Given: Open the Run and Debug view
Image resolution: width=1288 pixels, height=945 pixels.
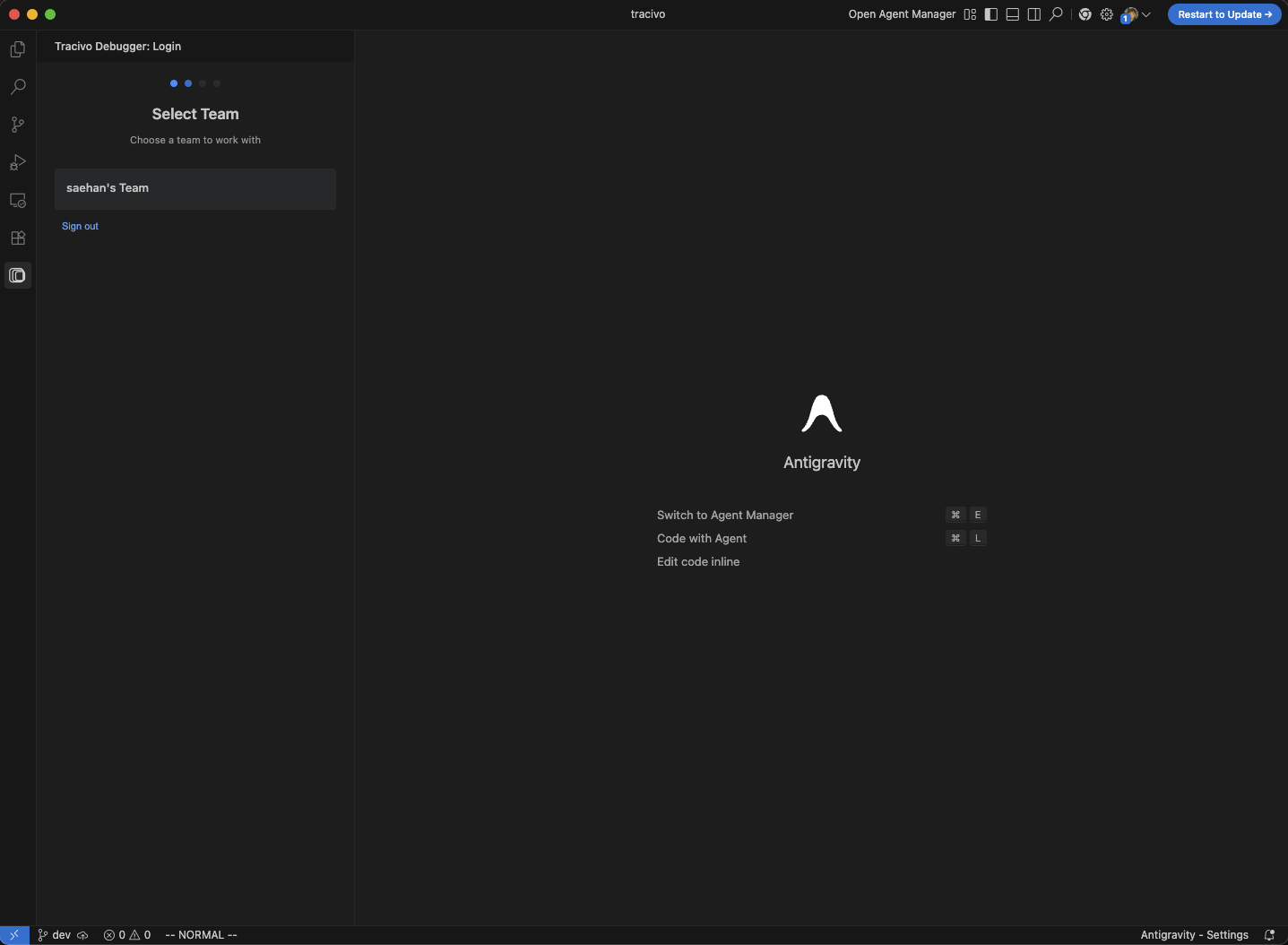Looking at the screenshot, I should (17, 162).
